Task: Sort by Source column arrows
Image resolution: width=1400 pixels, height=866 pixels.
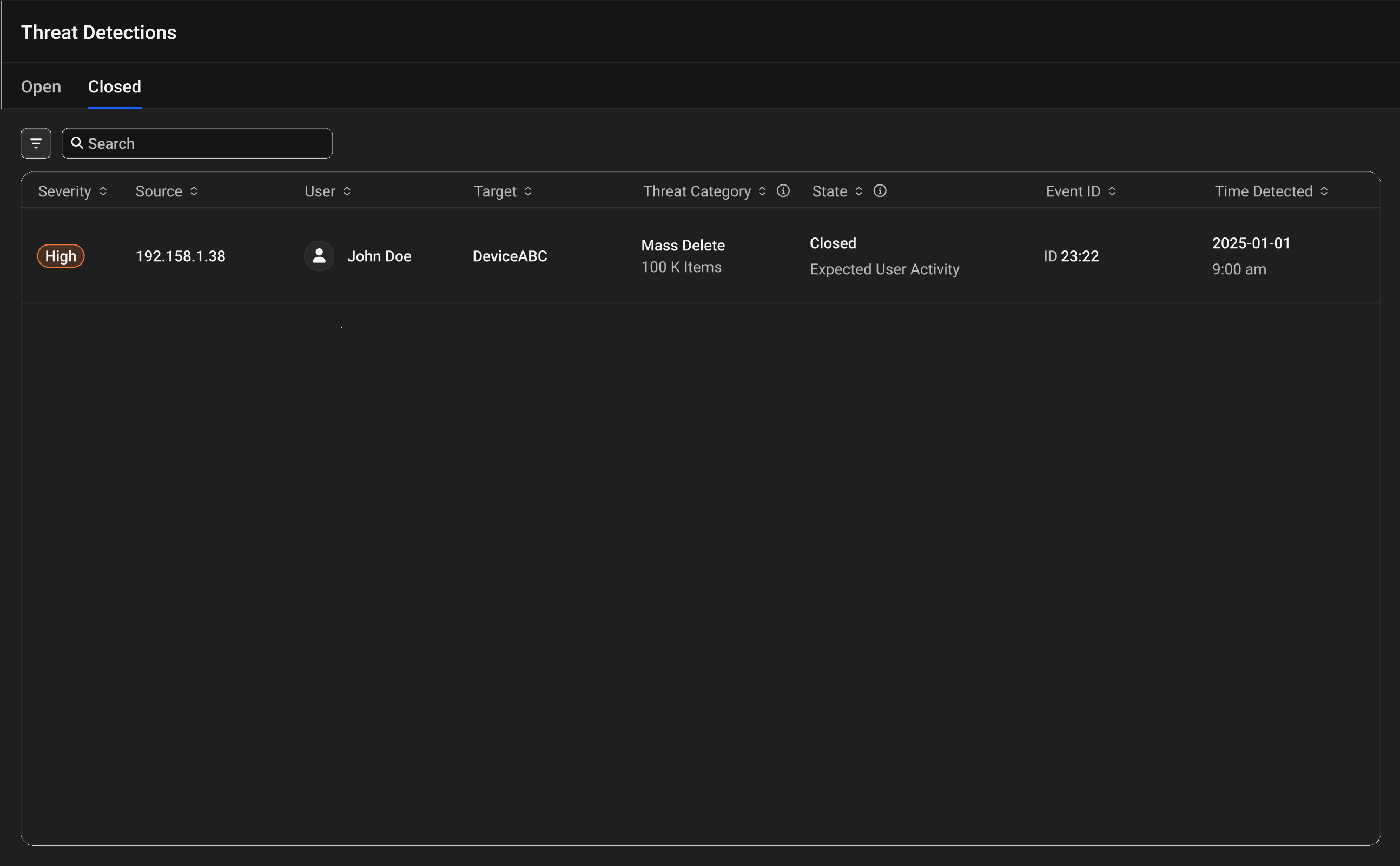Action: [194, 191]
